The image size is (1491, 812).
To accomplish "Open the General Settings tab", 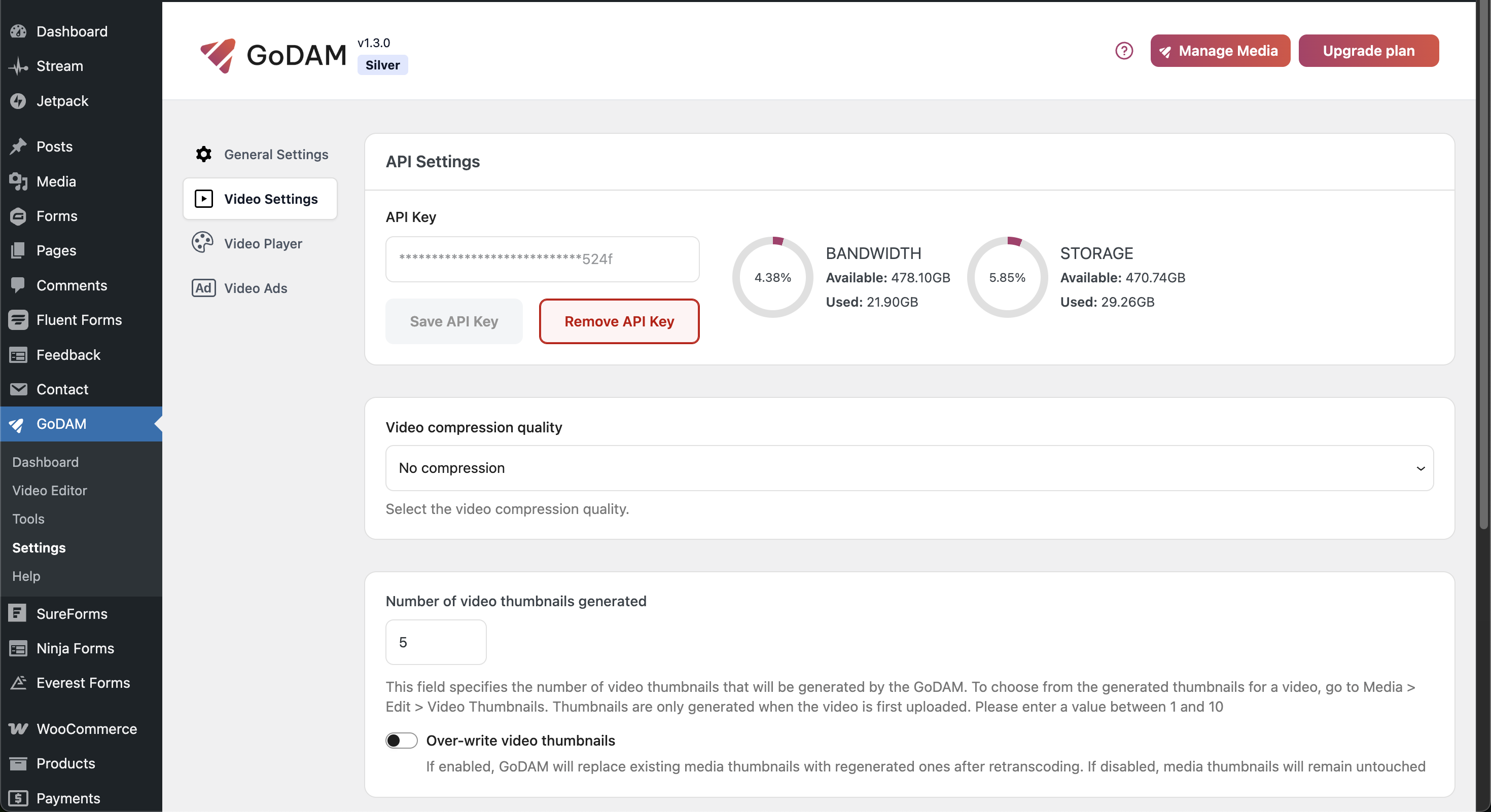I will [x=261, y=155].
